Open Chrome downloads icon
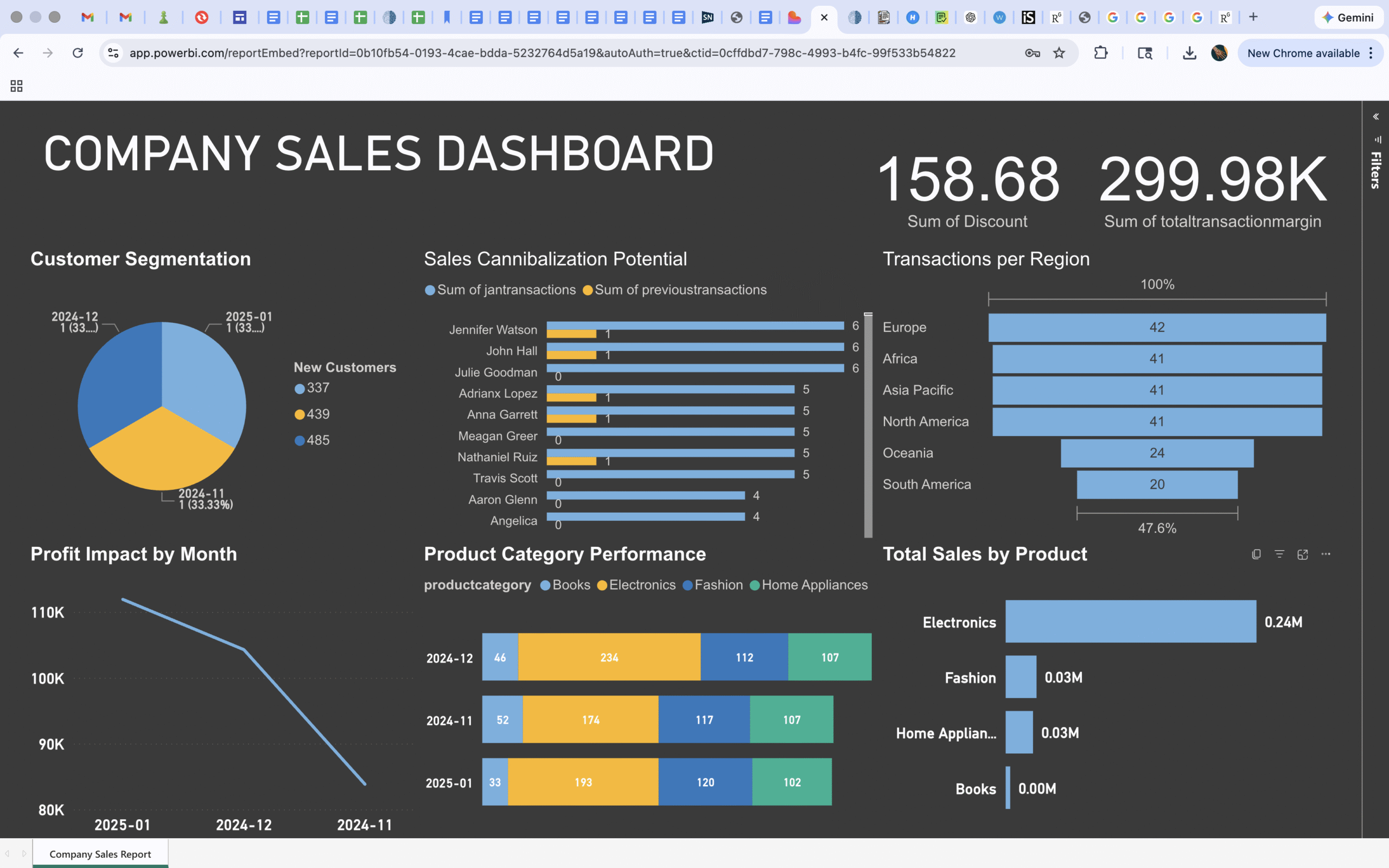 pos(1189,53)
